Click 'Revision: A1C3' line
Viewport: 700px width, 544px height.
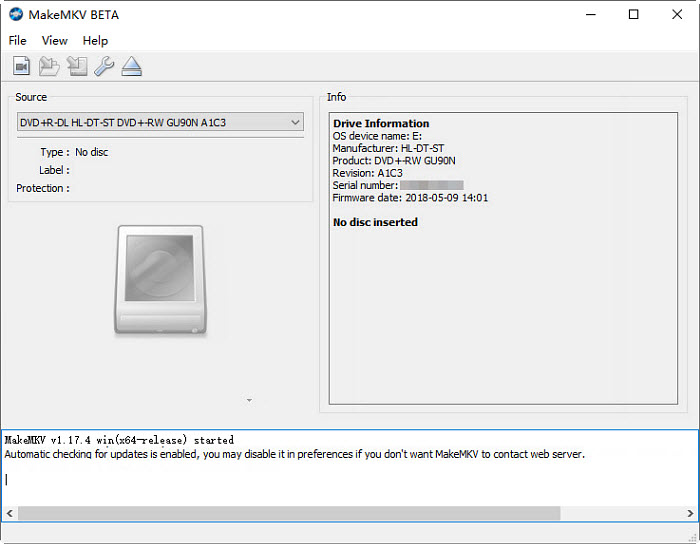[367, 173]
